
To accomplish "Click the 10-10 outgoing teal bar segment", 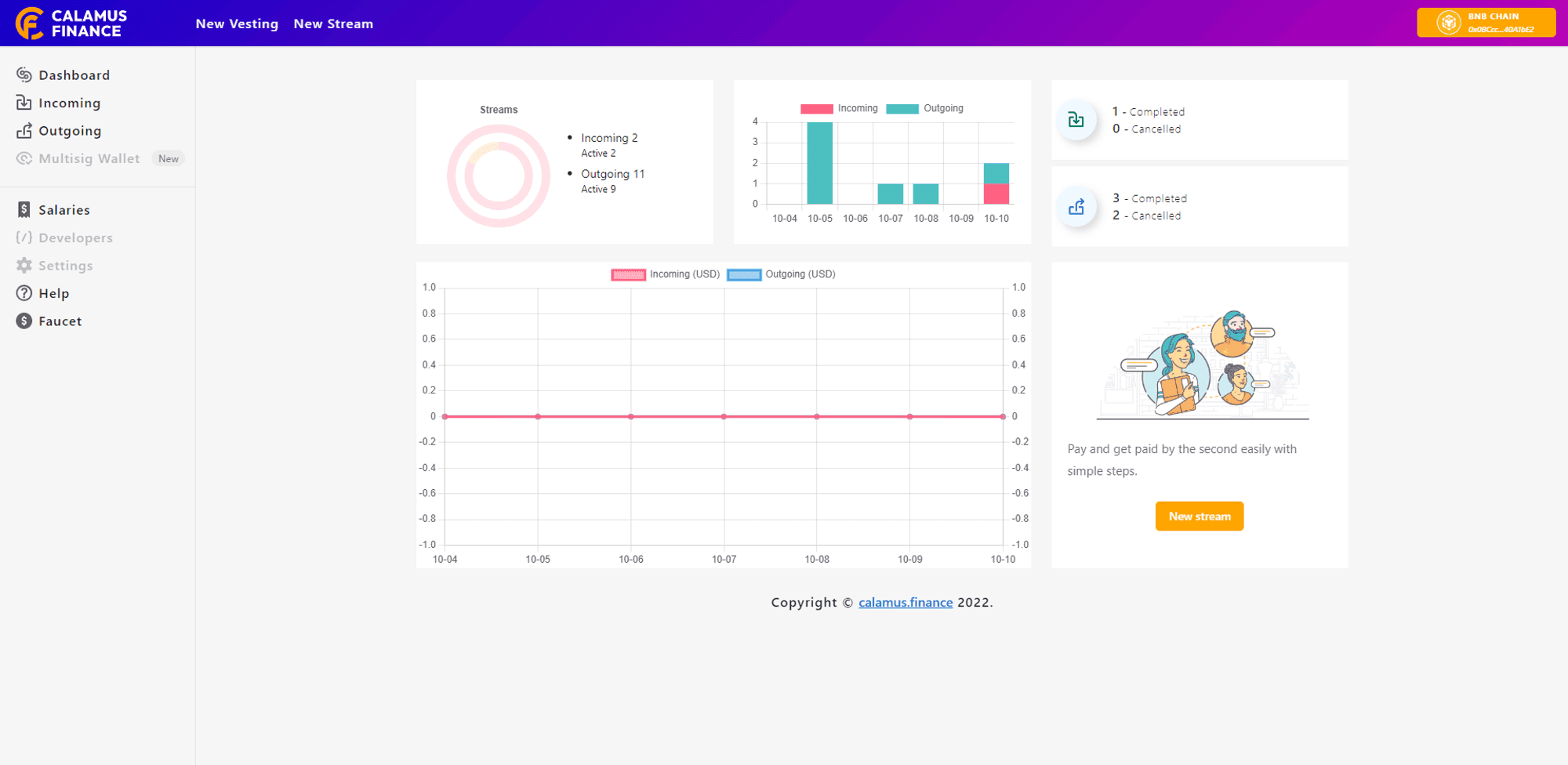I will click(x=996, y=173).
